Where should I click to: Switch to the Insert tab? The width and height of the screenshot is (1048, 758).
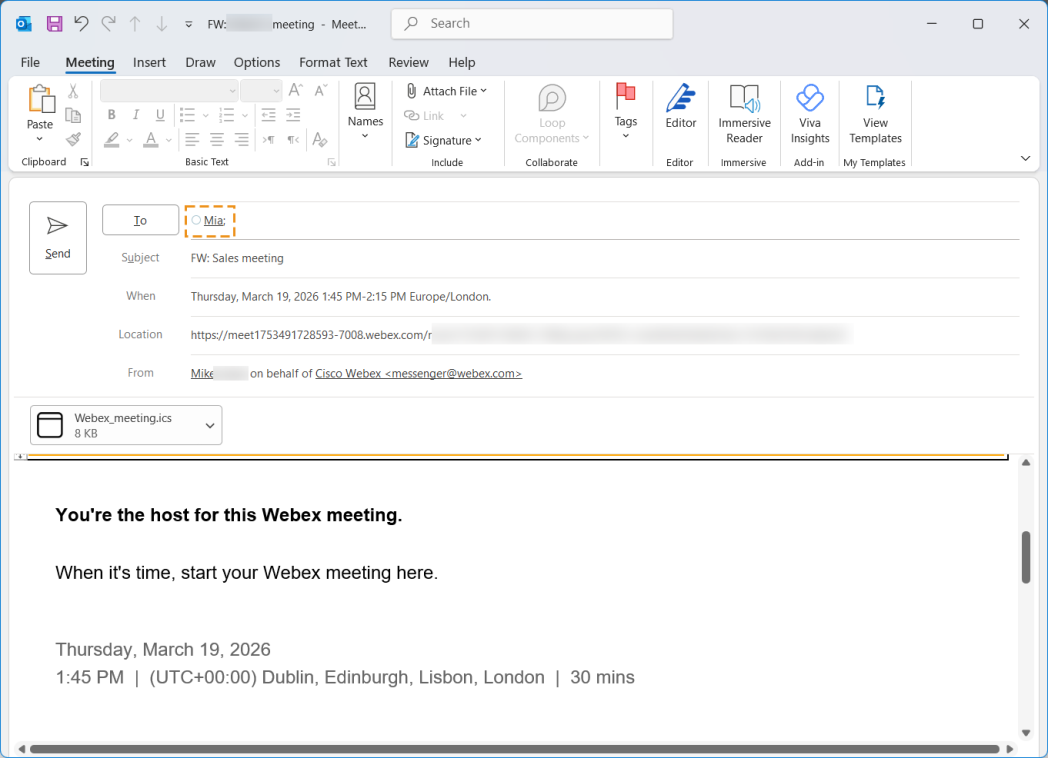click(x=149, y=62)
